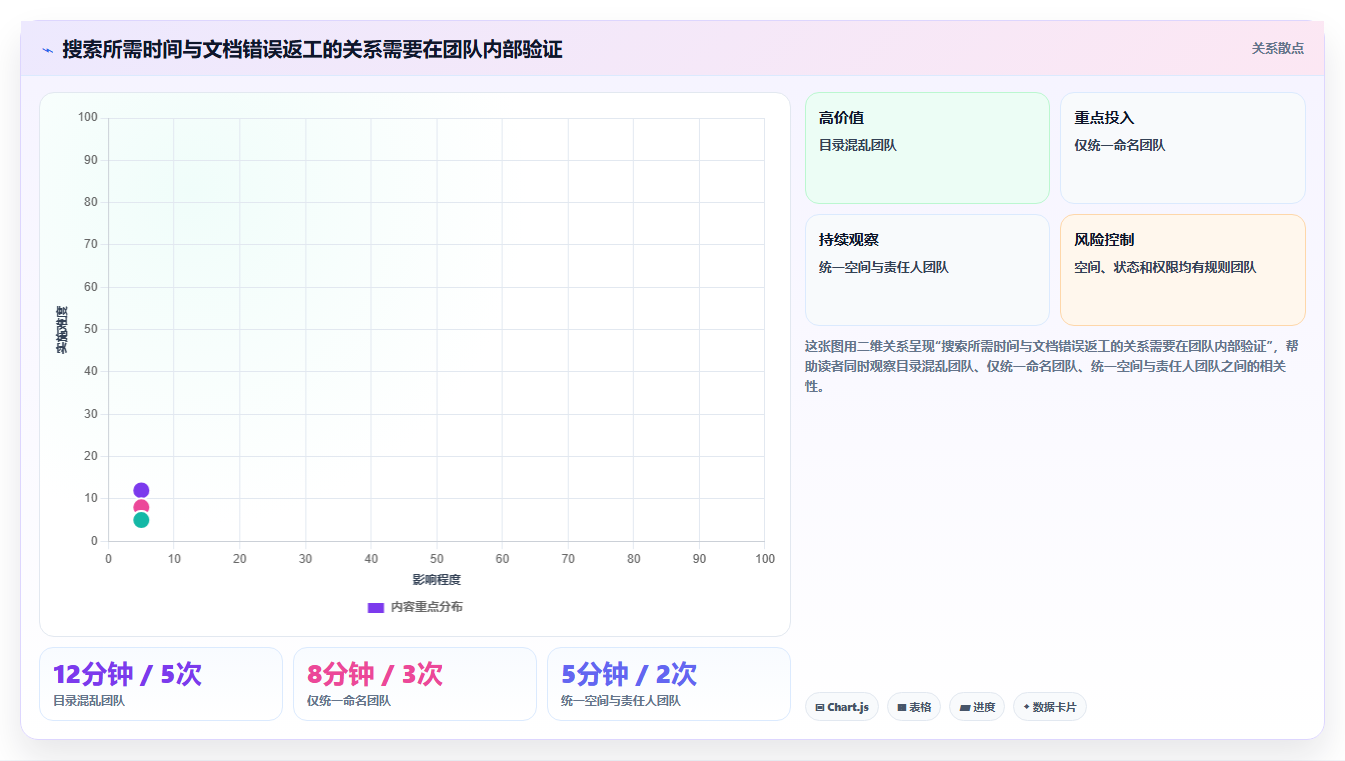
Task: Click the x-axis tick value 50
Action: (437, 559)
